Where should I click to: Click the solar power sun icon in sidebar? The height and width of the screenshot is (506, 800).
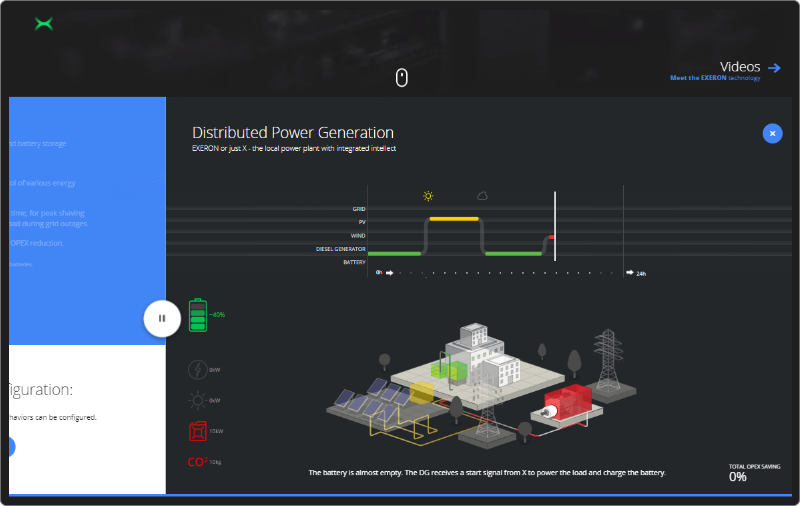coord(197,400)
